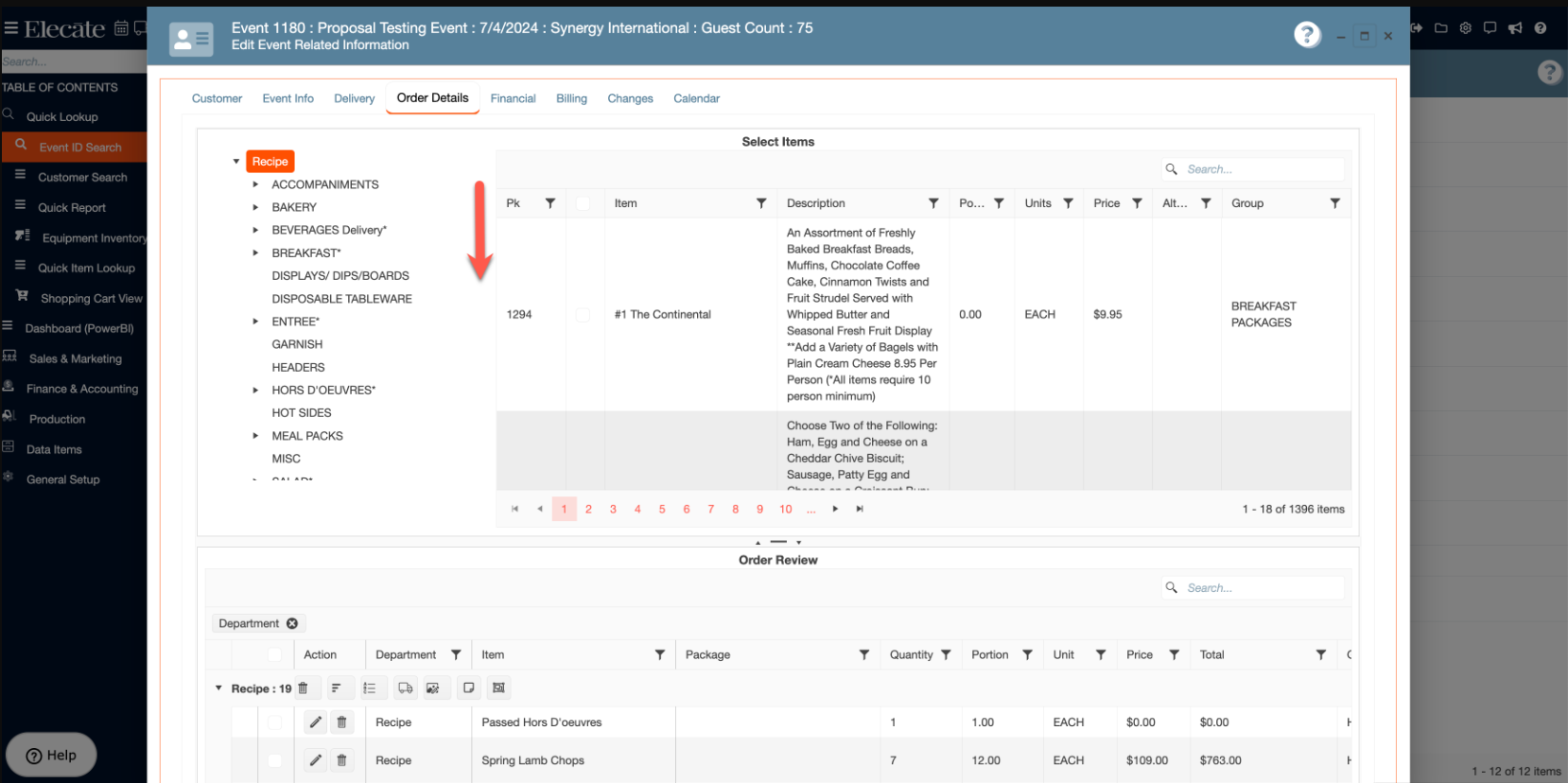Click the numbered list icon in Recipe group row
The height and width of the screenshot is (783, 1568).
(x=370, y=688)
